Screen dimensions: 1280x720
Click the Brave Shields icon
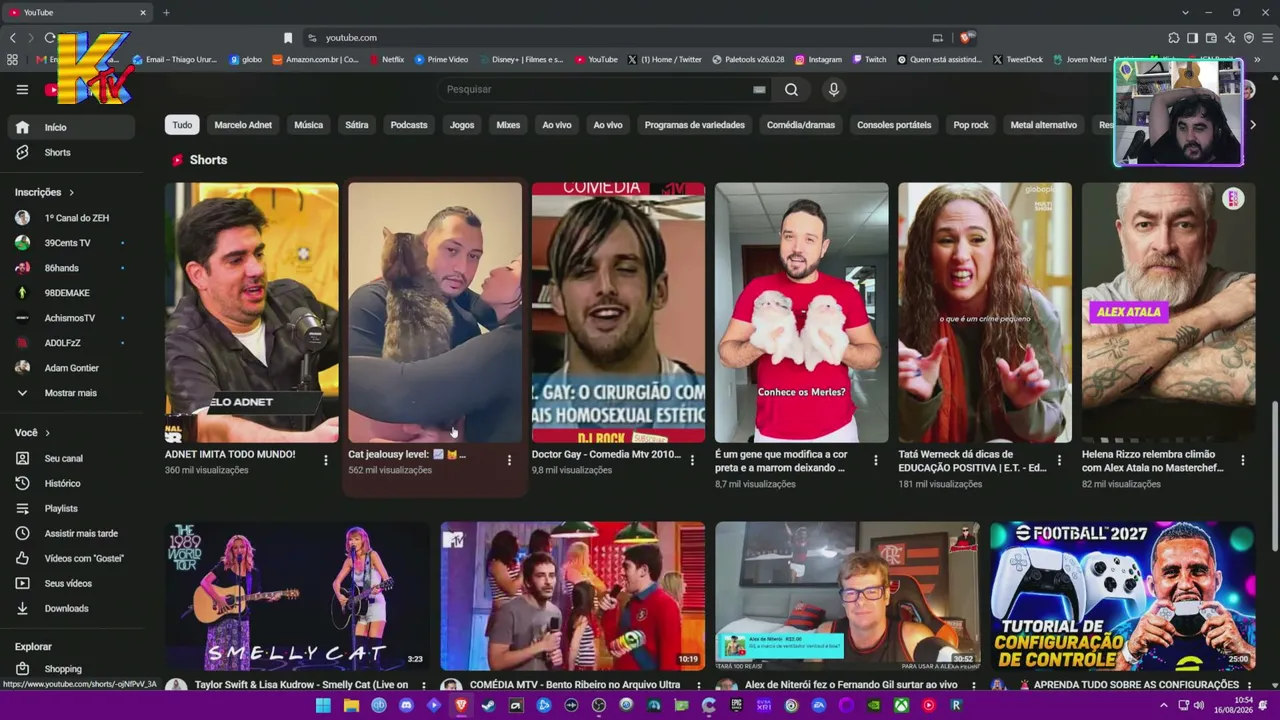[965, 38]
